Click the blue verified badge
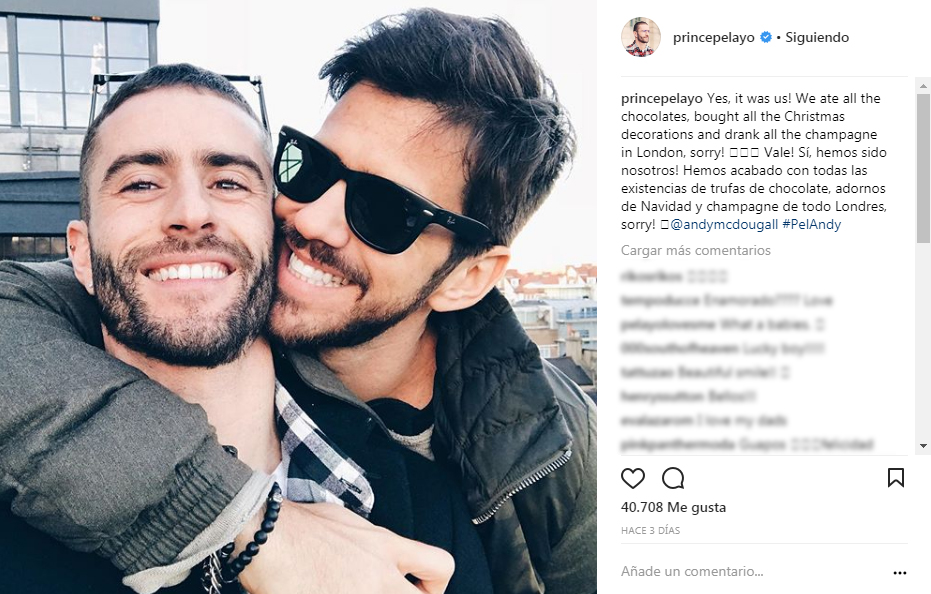The height and width of the screenshot is (594, 931). 766,37
